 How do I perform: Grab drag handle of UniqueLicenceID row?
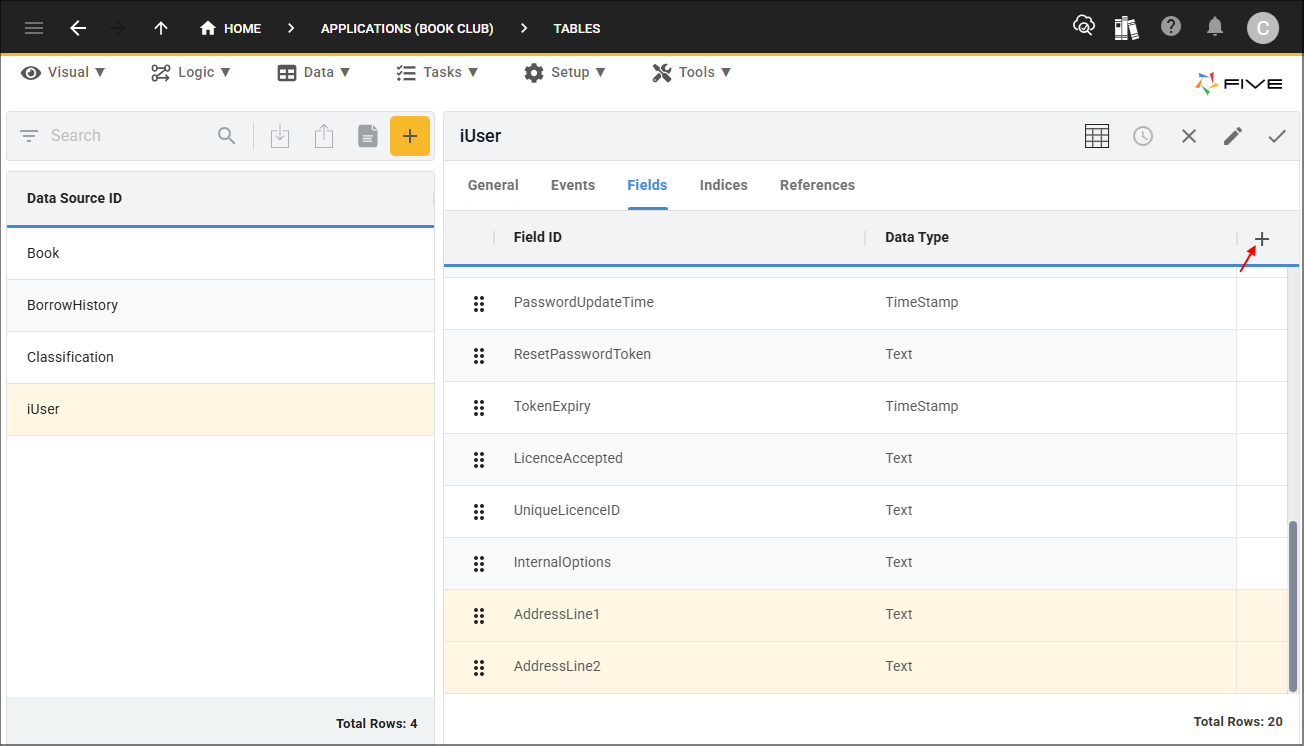click(x=479, y=511)
